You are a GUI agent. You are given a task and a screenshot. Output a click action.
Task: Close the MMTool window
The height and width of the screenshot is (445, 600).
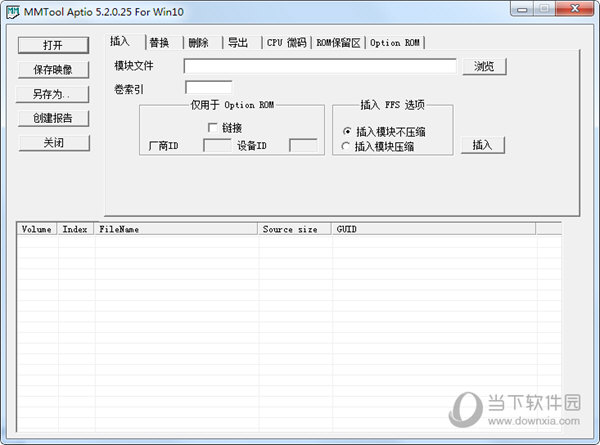pyautogui.click(x=574, y=9)
